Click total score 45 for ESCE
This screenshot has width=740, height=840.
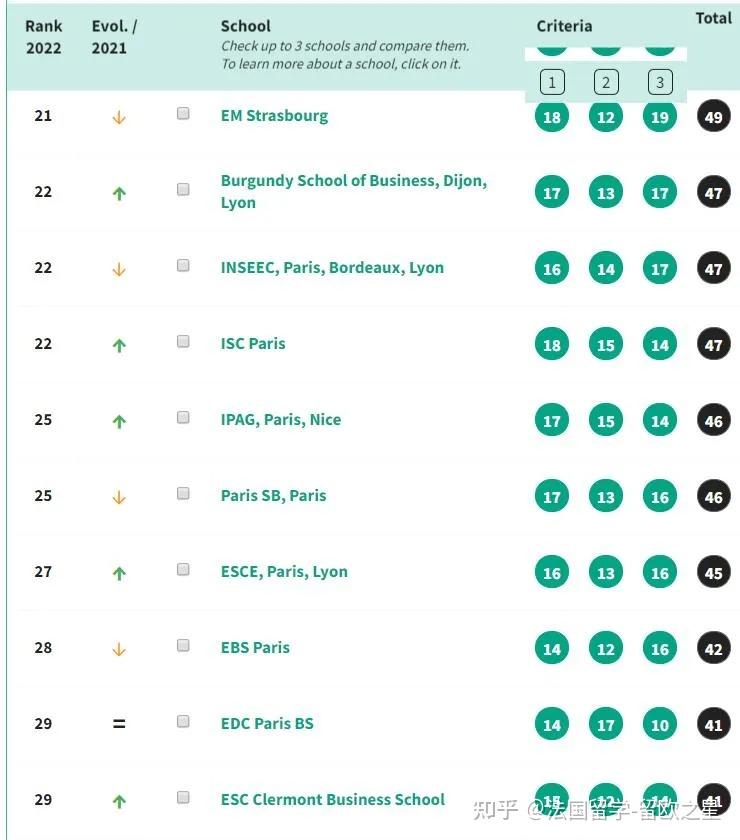pyautogui.click(x=713, y=573)
